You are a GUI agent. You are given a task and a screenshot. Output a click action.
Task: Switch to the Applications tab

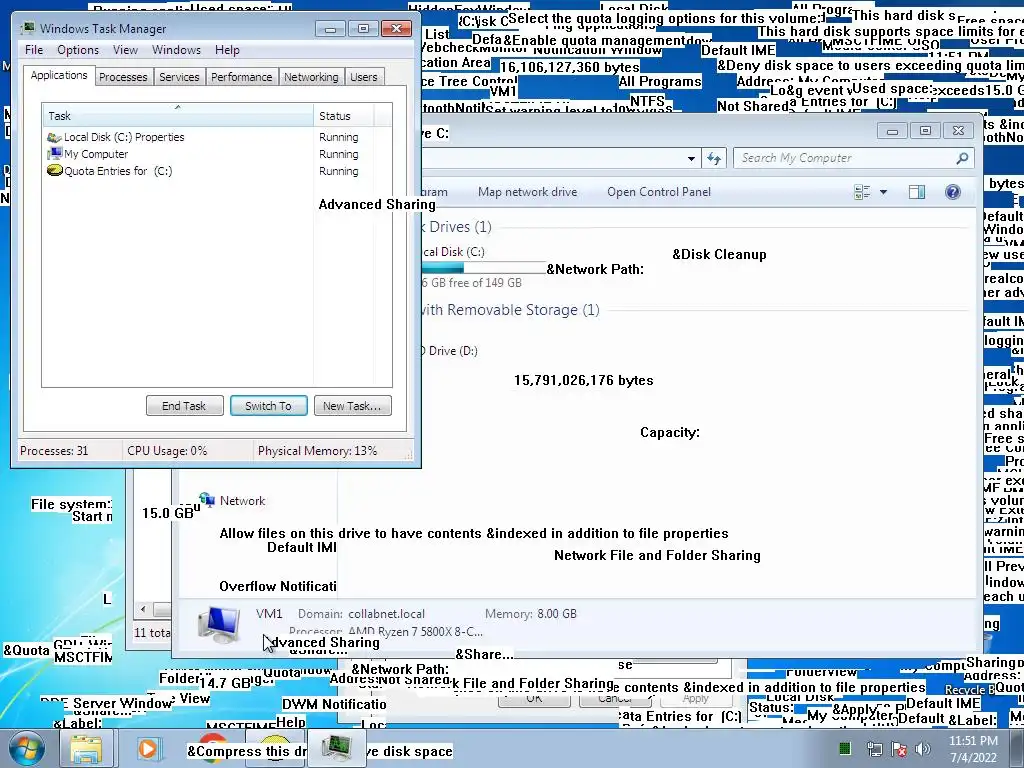(59, 75)
